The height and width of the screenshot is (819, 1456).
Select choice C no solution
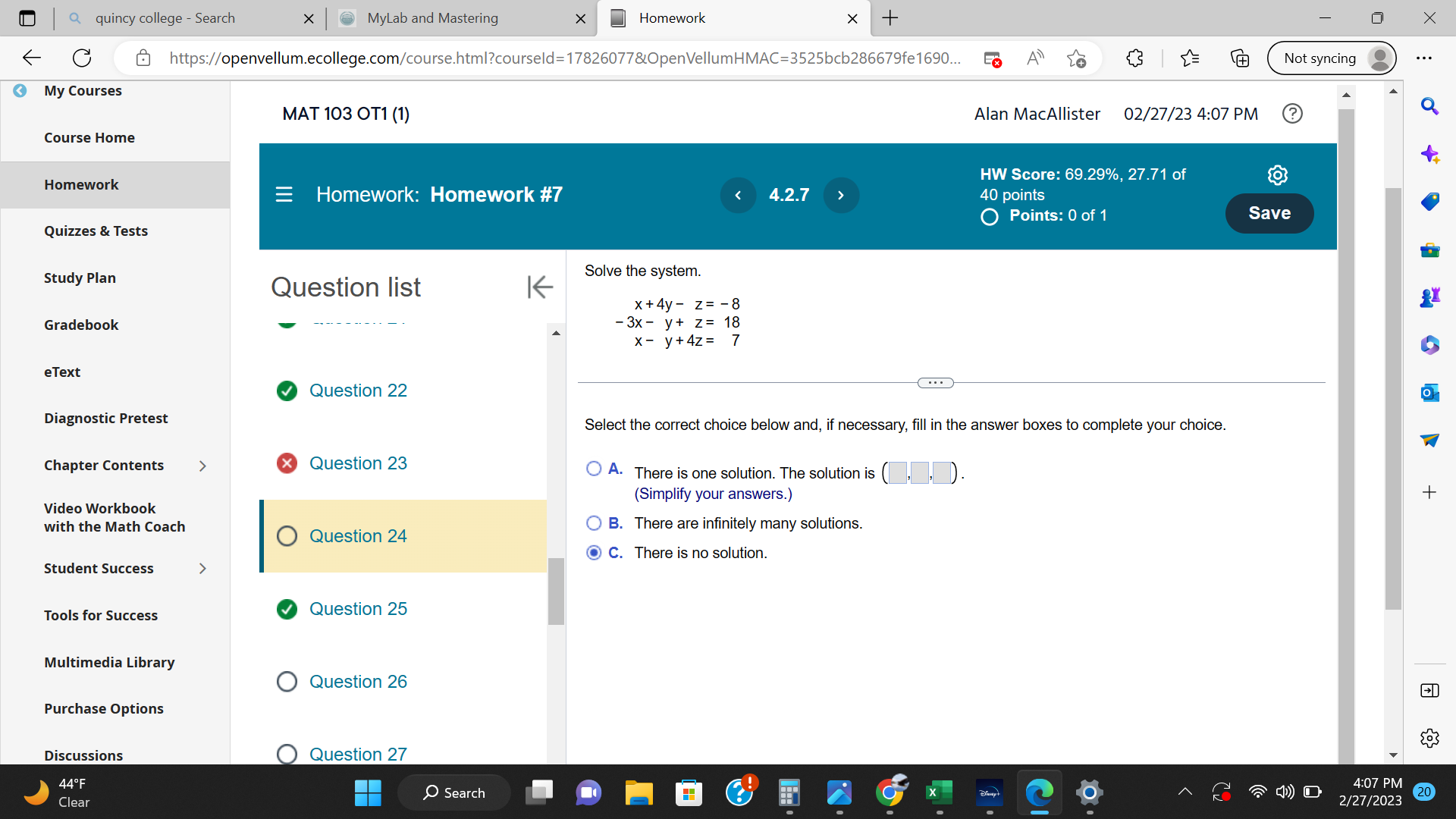pyautogui.click(x=594, y=553)
